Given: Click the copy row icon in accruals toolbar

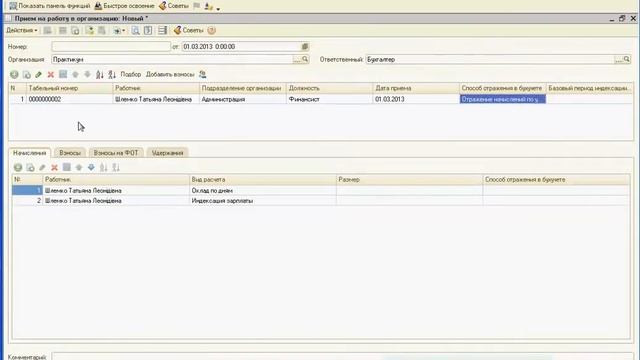Looking at the screenshot, I should [x=30, y=168].
